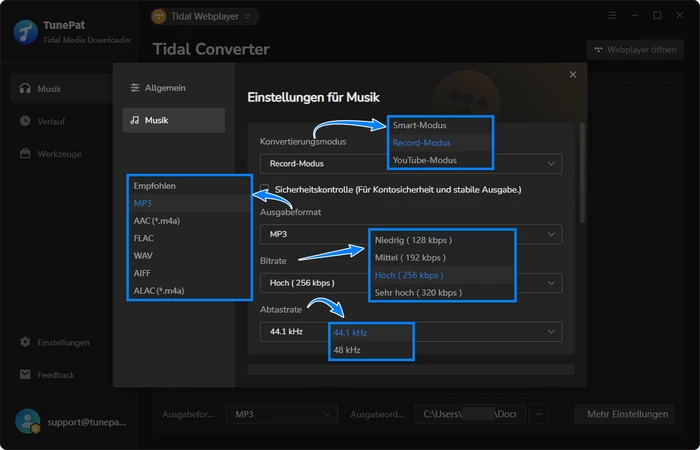The height and width of the screenshot is (450, 700).
Task: Click the toolbox icon beside Werkzeuge
Action: pyautogui.click(x=25, y=154)
